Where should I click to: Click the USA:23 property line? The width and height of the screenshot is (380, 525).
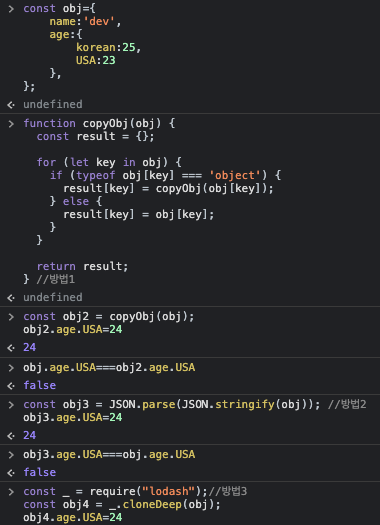point(95,60)
